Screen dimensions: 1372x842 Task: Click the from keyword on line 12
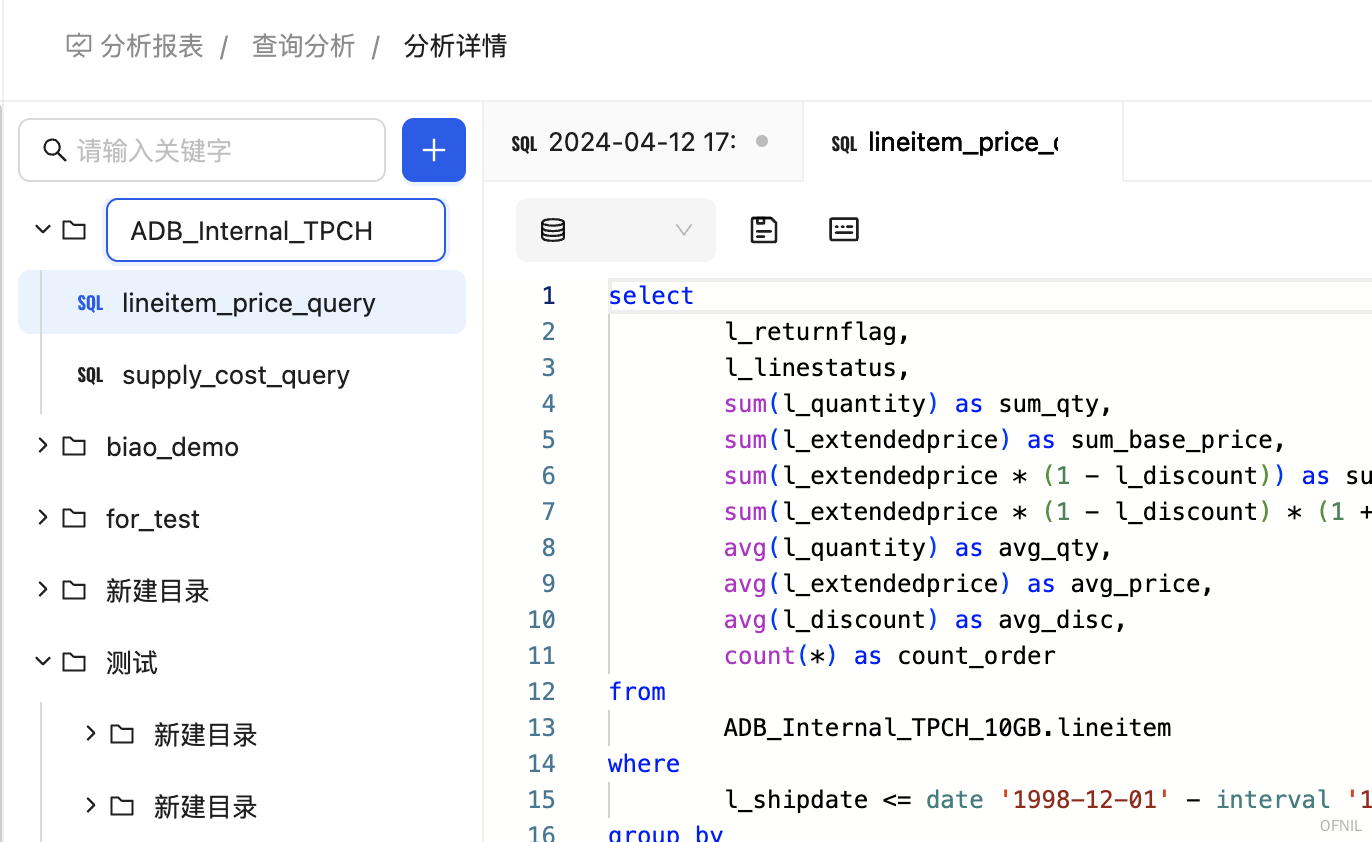(637, 691)
